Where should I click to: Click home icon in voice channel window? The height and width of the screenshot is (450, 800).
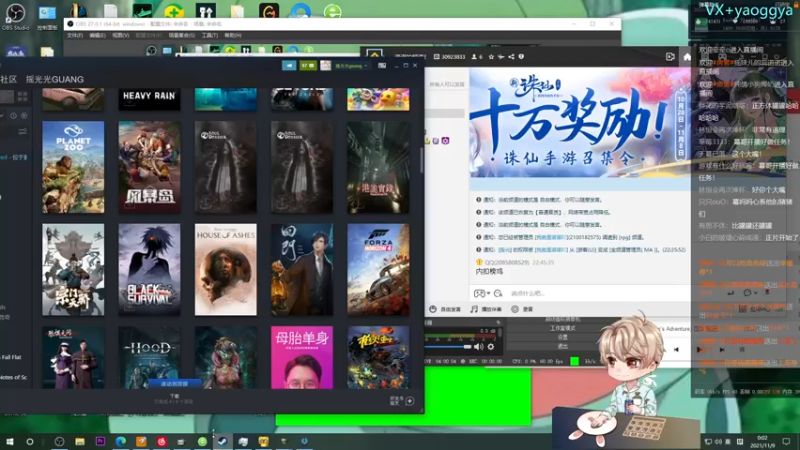pos(687,57)
